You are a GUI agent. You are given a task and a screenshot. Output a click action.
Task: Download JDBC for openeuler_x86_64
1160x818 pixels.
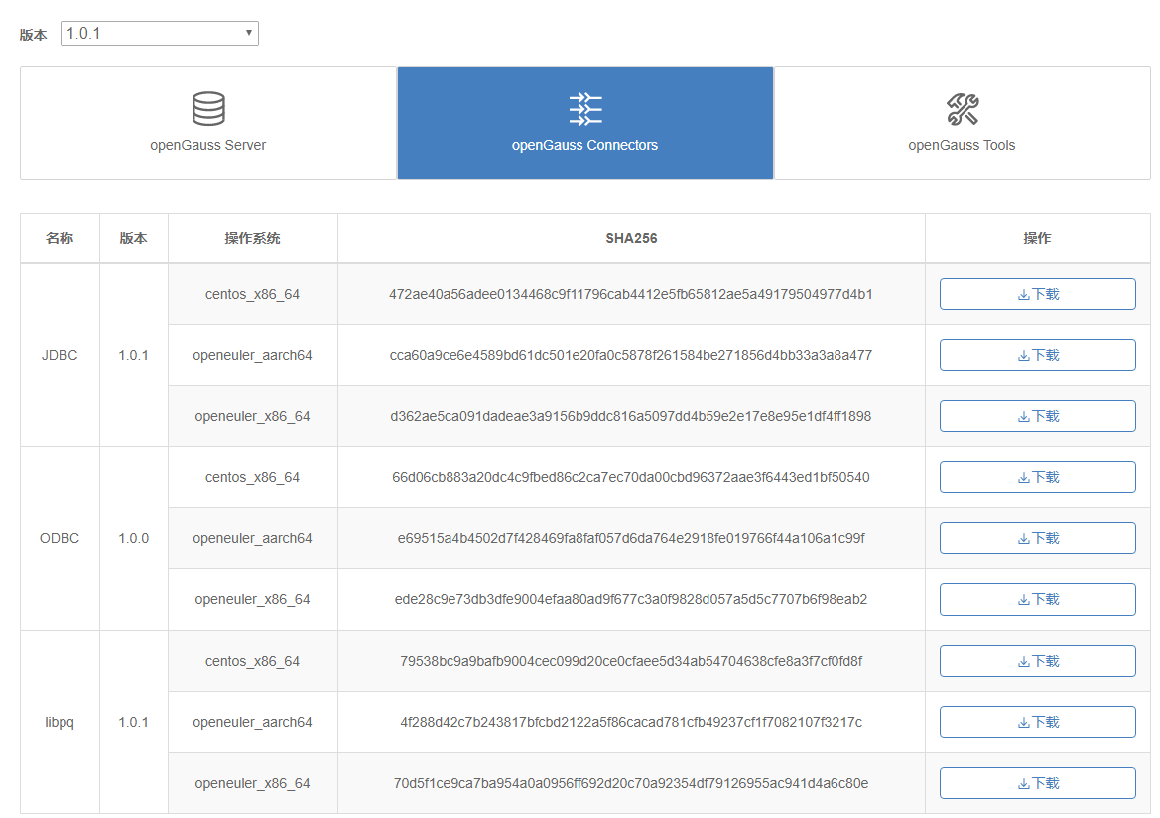1024,415
